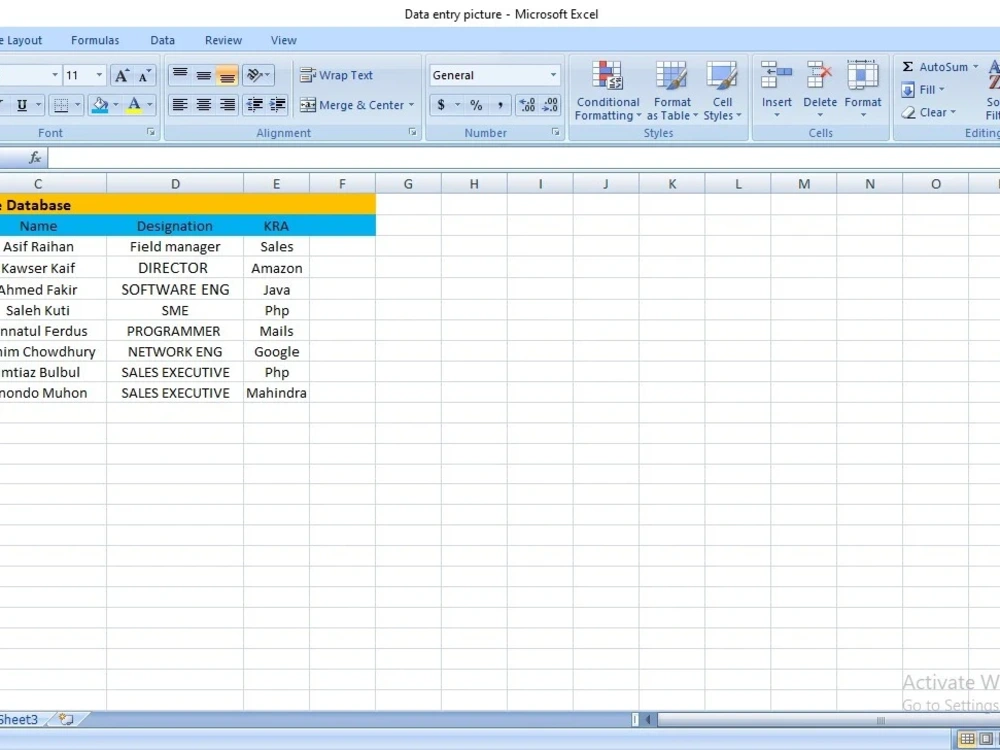Open Number dialog launcher
The height and width of the screenshot is (750, 1000).
tap(555, 132)
